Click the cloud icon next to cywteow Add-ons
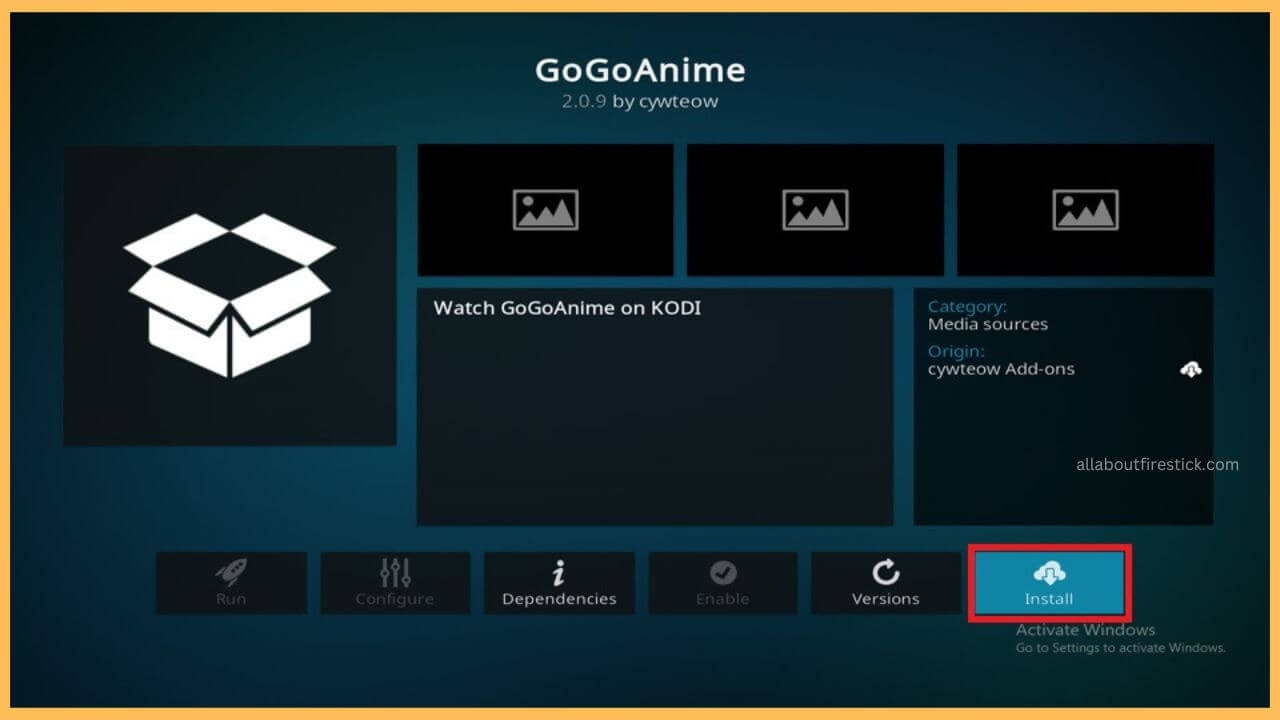 click(1189, 368)
